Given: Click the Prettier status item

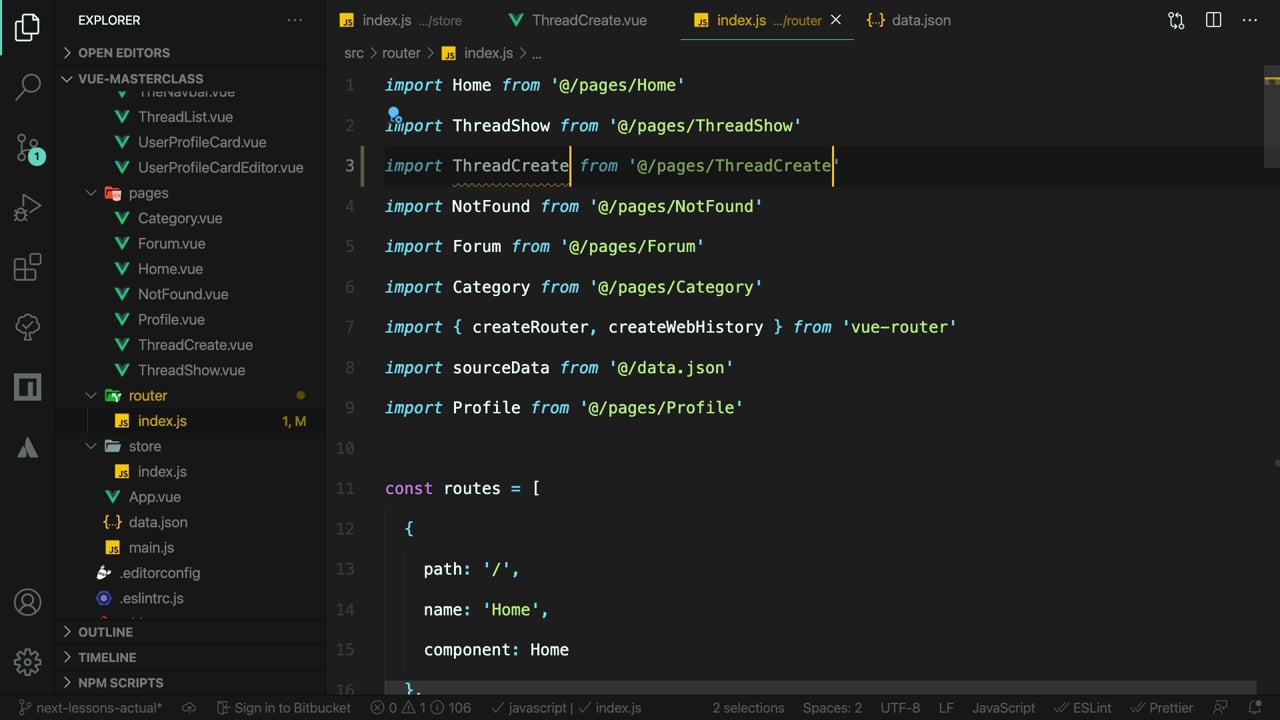Looking at the screenshot, I should click(x=1162, y=708).
